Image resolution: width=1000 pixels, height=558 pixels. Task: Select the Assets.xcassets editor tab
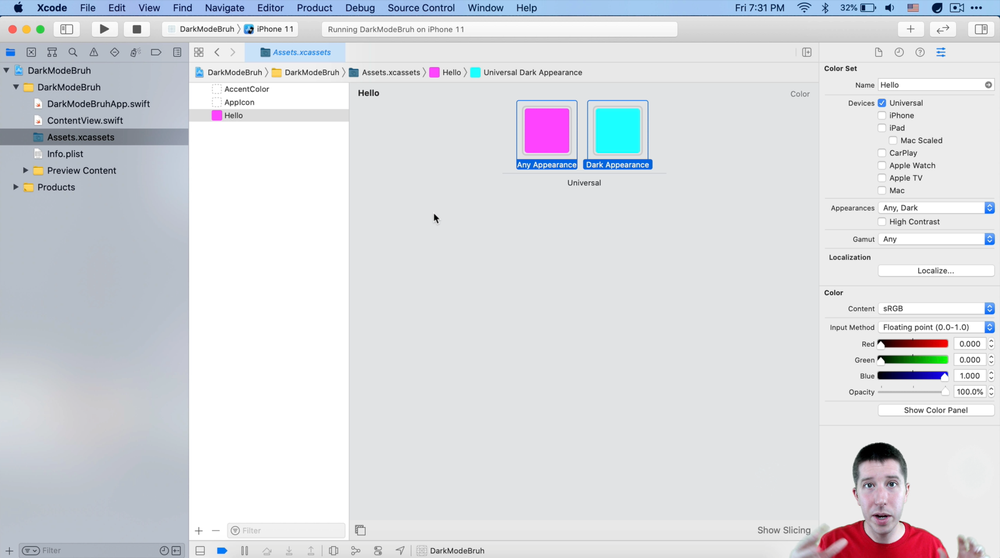tap(296, 52)
